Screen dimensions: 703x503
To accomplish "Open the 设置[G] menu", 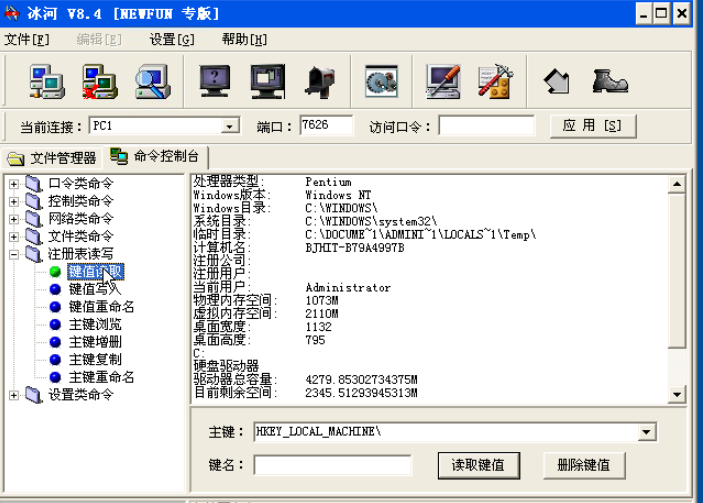I will click(172, 39).
